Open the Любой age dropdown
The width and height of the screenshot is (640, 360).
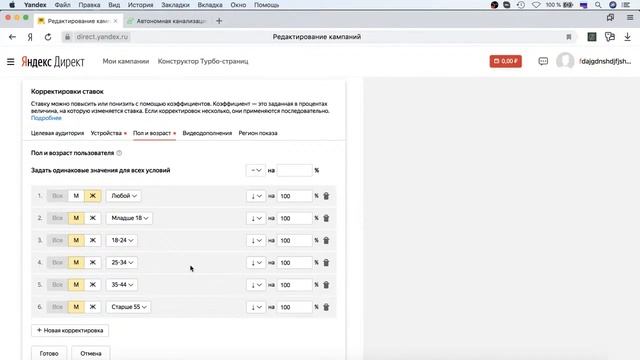pos(124,196)
